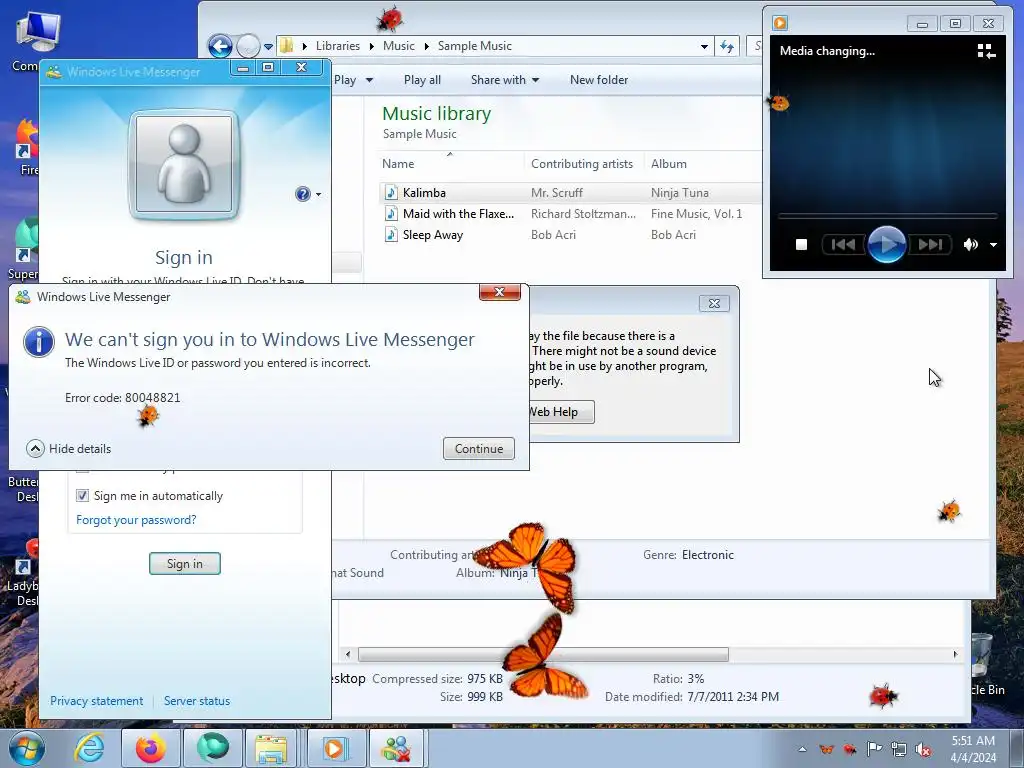Click the Back arrow in the Explorer window

pyautogui.click(x=220, y=46)
